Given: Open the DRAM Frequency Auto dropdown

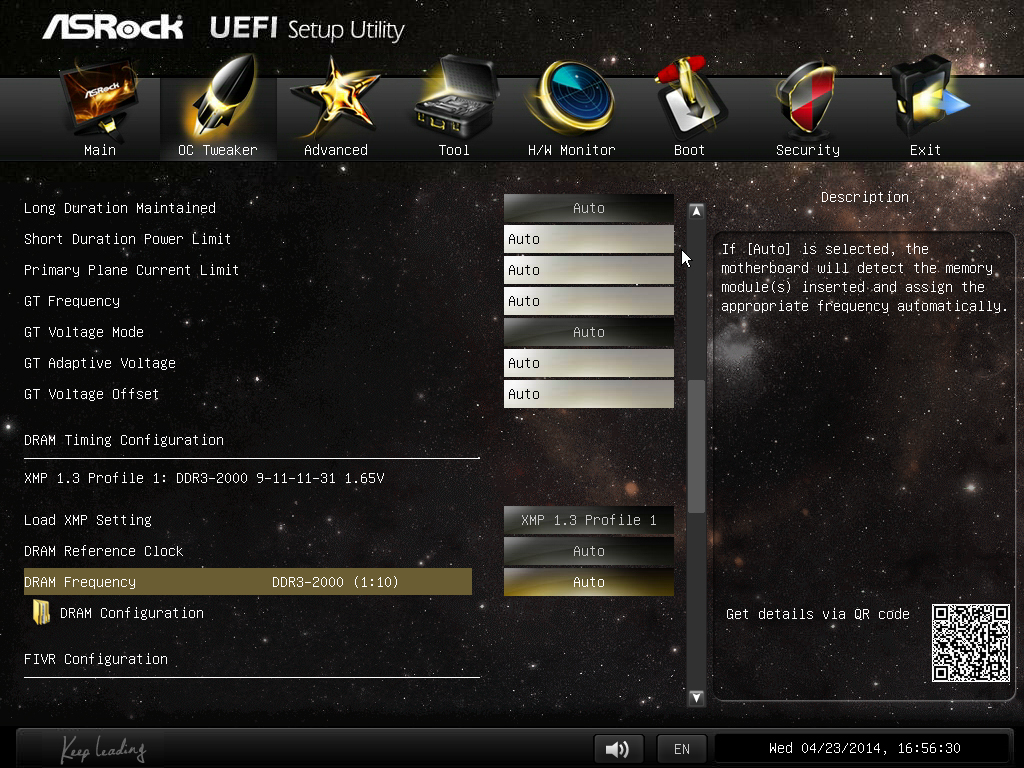Looking at the screenshot, I should (x=588, y=582).
